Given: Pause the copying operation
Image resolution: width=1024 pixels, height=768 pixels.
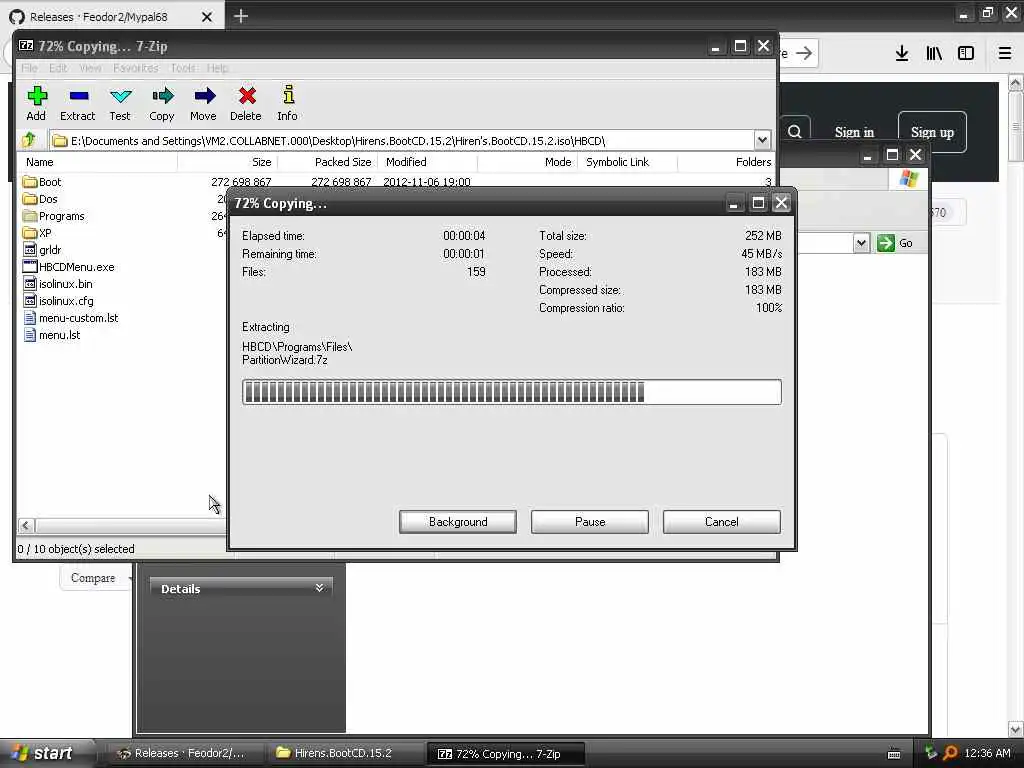Looking at the screenshot, I should coord(590,522).
